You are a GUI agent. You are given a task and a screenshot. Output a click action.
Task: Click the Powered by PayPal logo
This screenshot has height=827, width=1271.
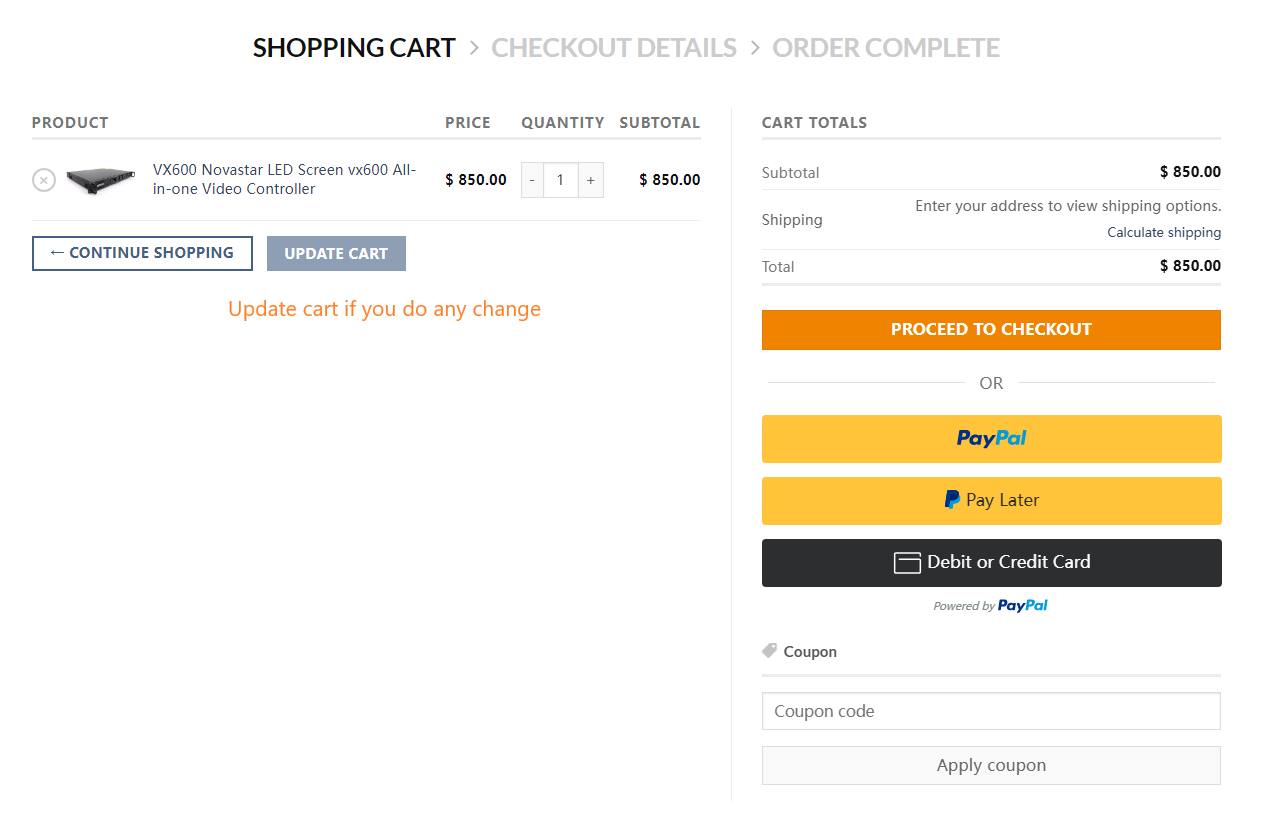[x=1022, y=606]
